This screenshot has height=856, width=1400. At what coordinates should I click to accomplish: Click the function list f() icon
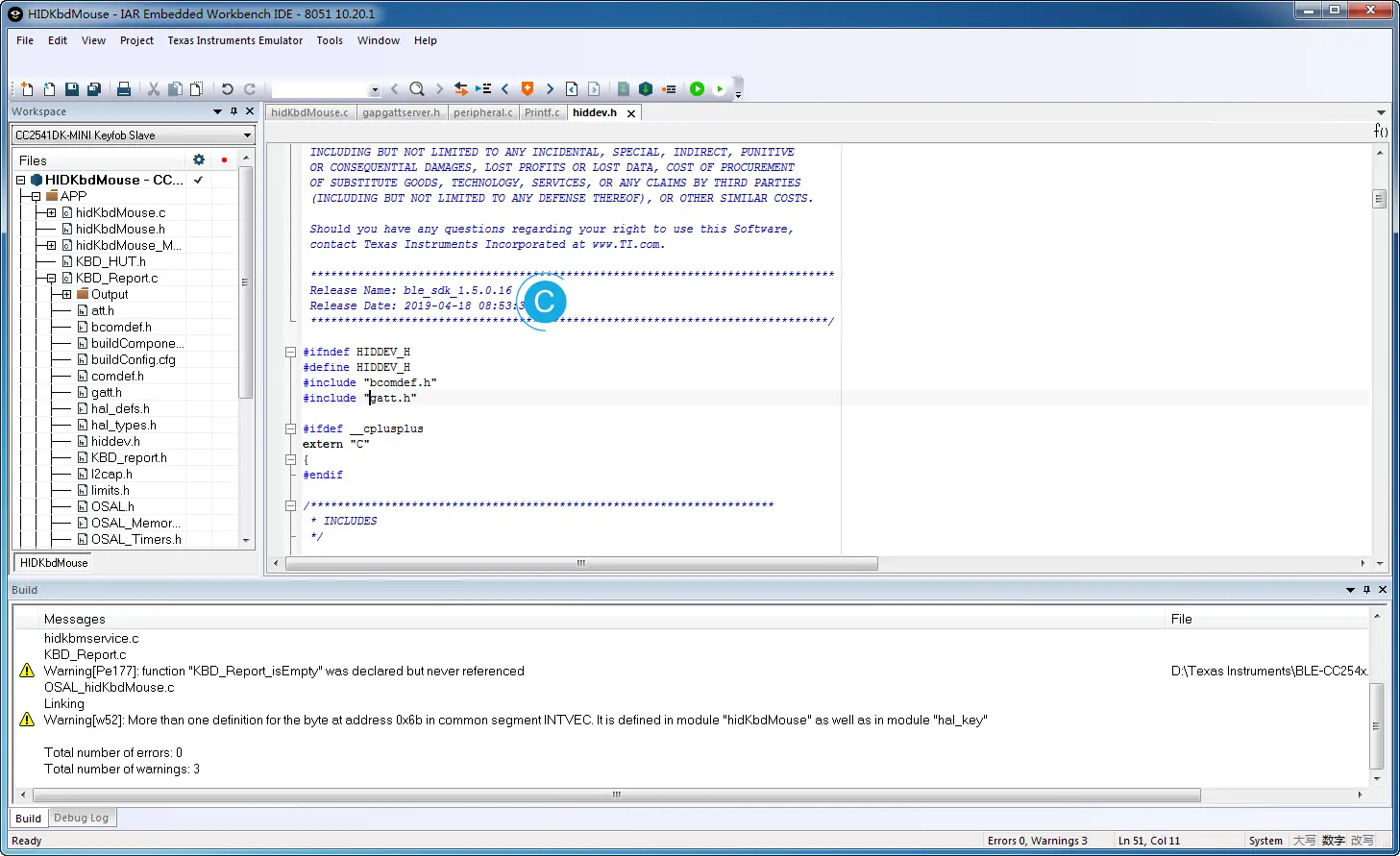[1381, 131]
